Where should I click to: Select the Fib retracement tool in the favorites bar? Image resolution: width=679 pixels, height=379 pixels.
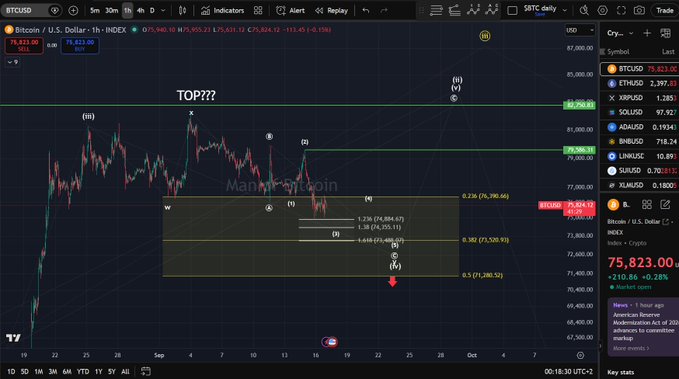coord(454,10)
